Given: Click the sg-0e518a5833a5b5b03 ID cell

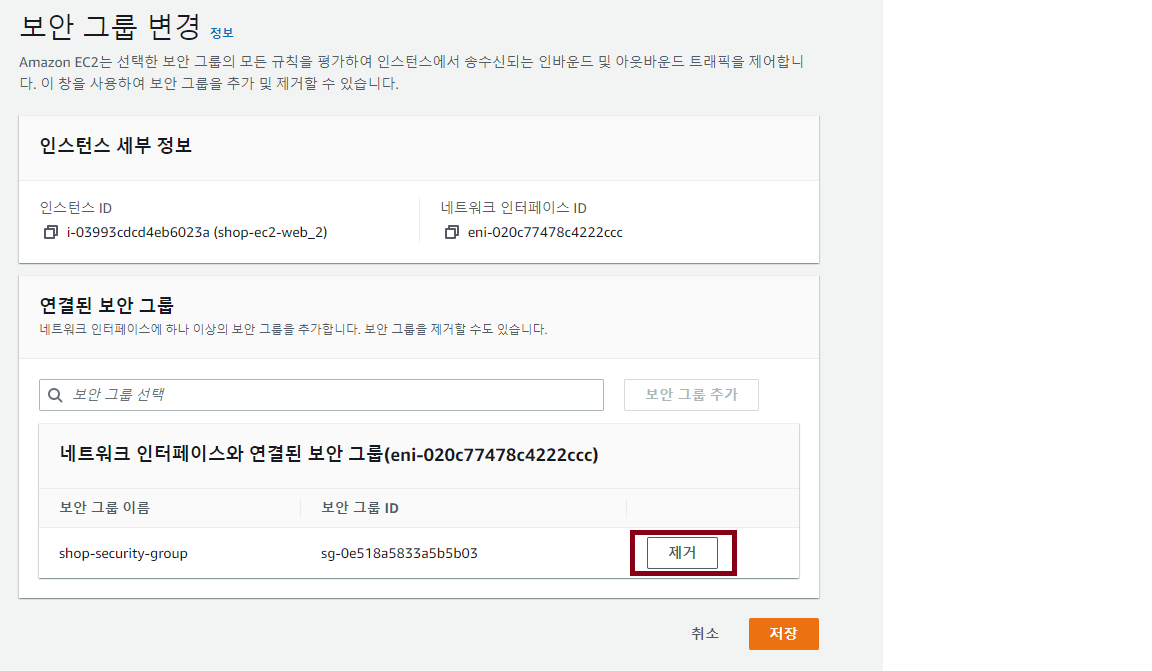Looking at the screenshot, I should click(x=399, y=553).
